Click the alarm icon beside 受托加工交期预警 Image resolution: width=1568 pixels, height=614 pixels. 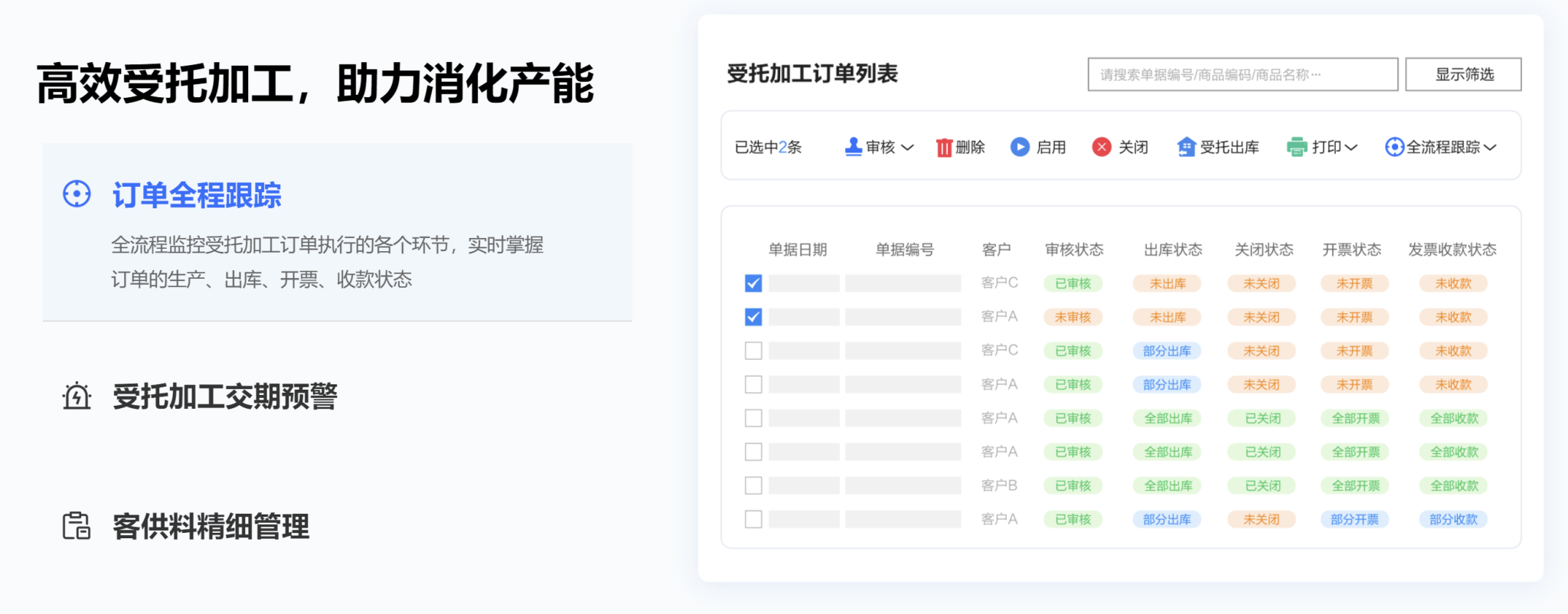[x=77, y=397]
